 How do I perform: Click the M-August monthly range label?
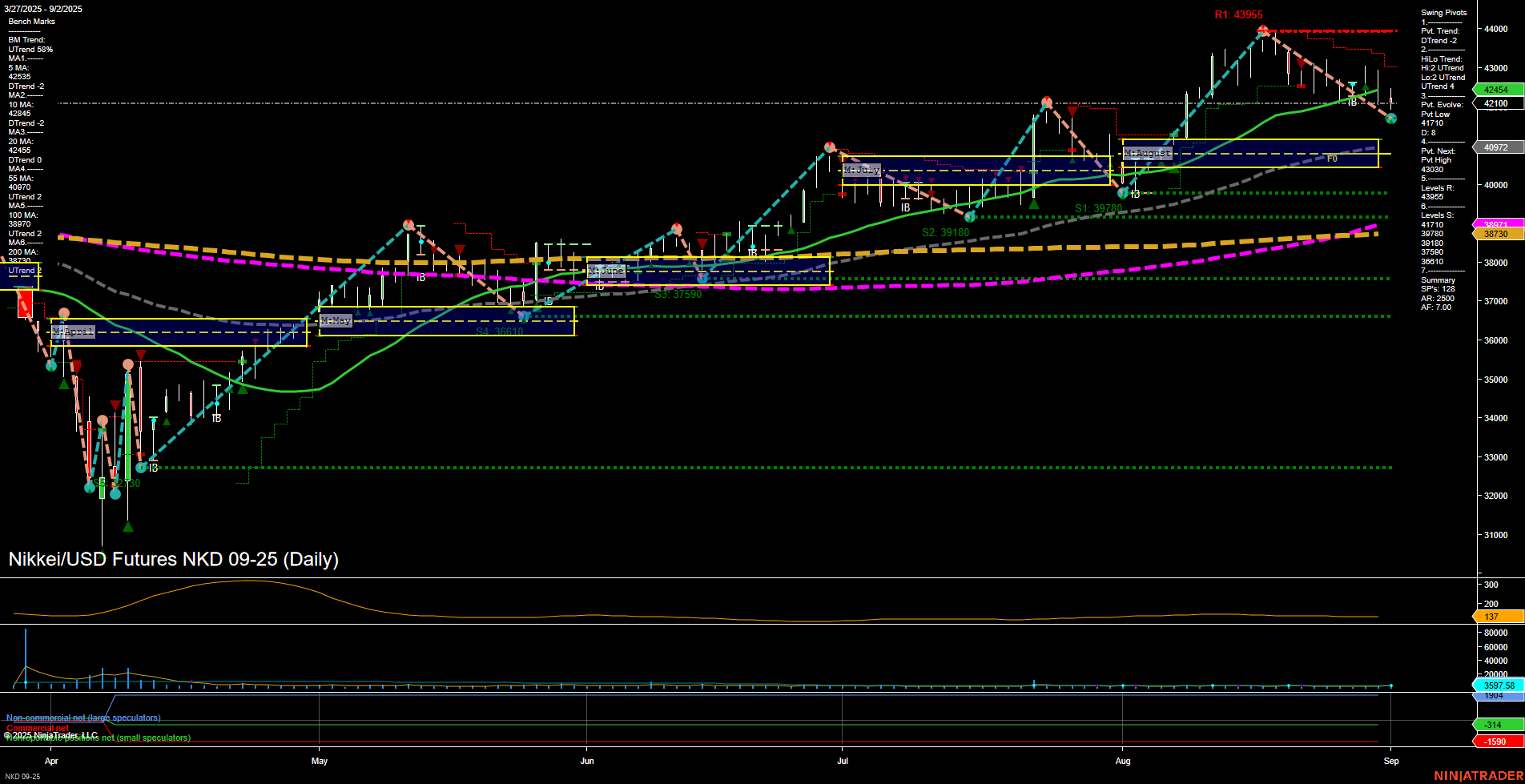coord(1148,152)
